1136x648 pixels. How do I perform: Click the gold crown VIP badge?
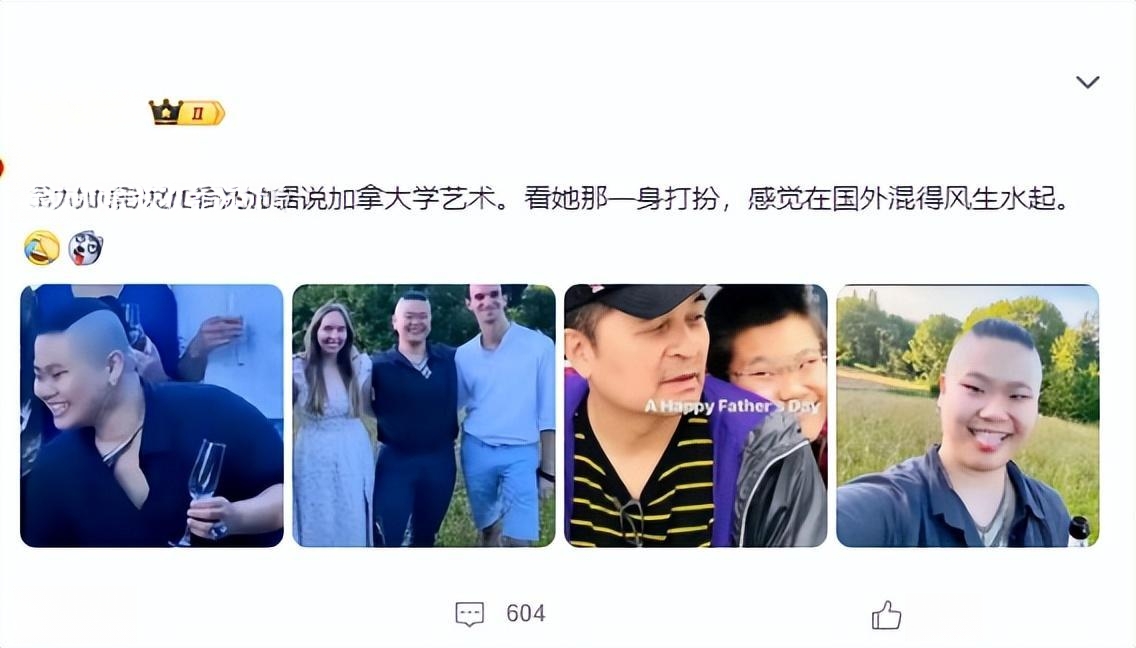pos(166,112)
